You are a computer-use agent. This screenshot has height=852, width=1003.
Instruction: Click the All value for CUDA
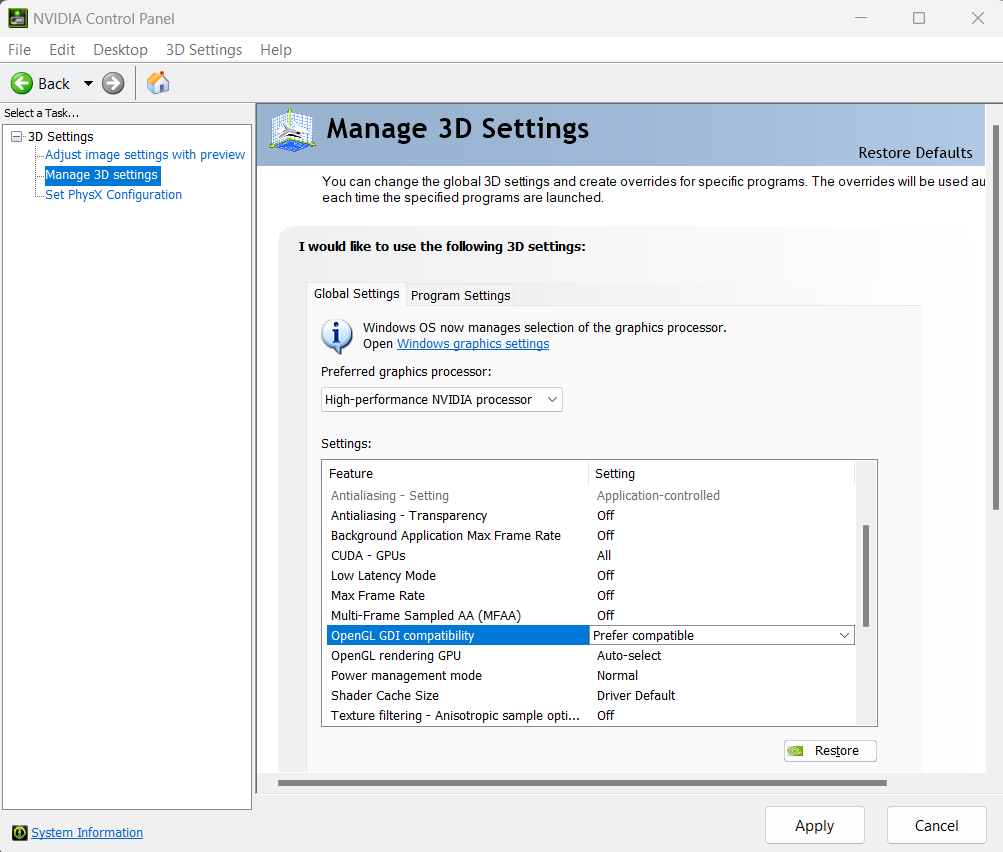tap(604, 555)
